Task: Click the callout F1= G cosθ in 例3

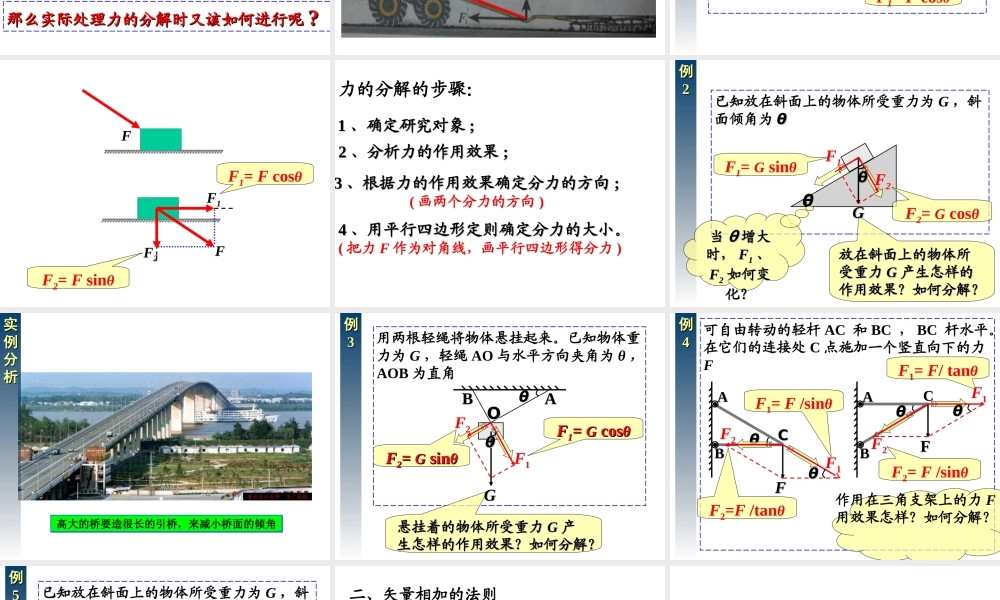Action: (594, 431)
